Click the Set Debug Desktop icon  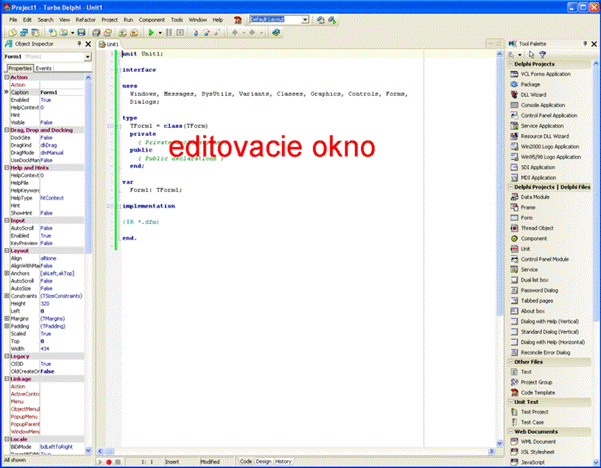click(x=332, y=20)
